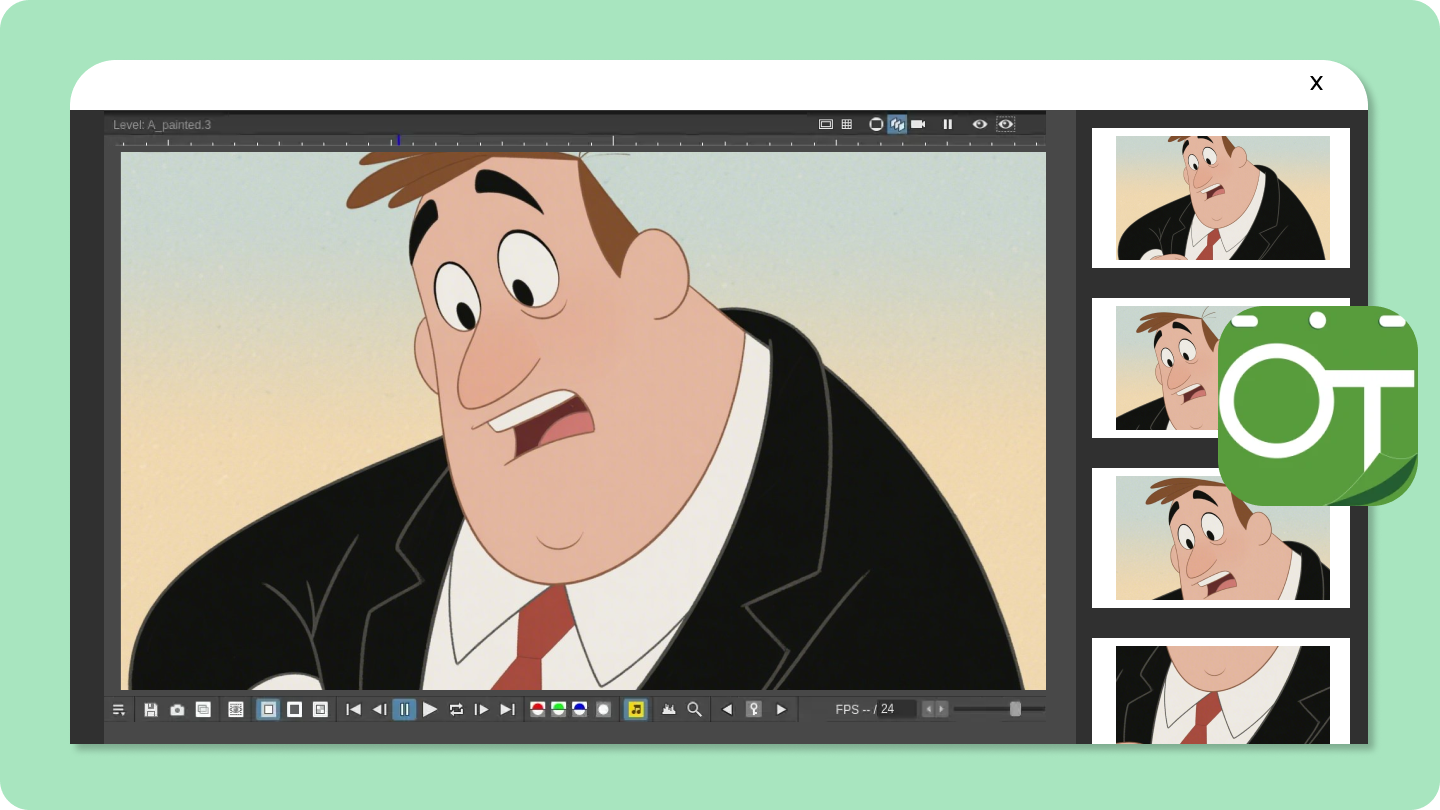
Task: Show the safe area overlay
Action: [826, 124]
